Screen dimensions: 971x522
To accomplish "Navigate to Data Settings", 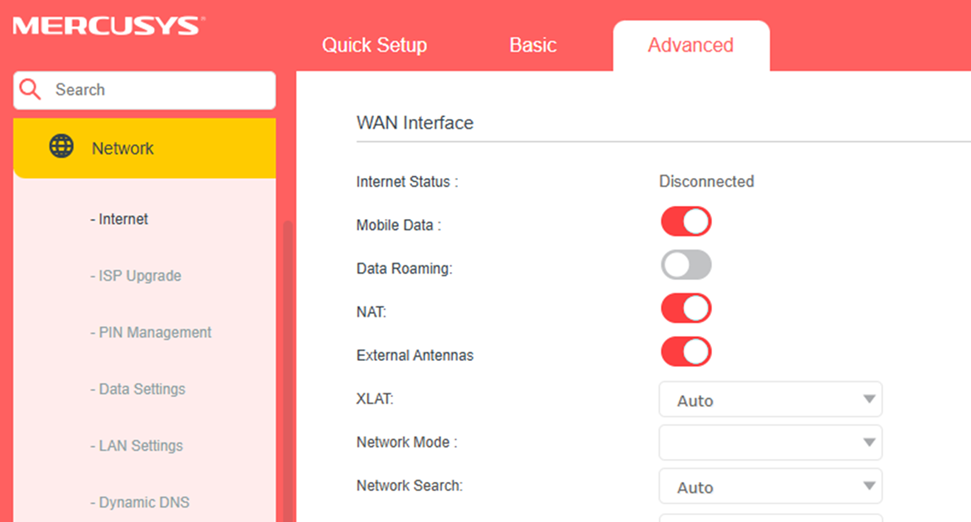I will pyautogui.click(x=141, y=389).
